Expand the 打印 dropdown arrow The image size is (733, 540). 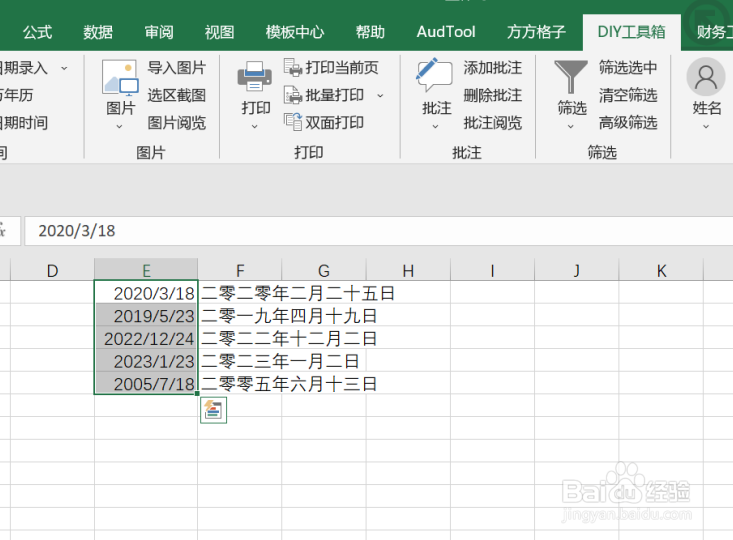point(254,126)
